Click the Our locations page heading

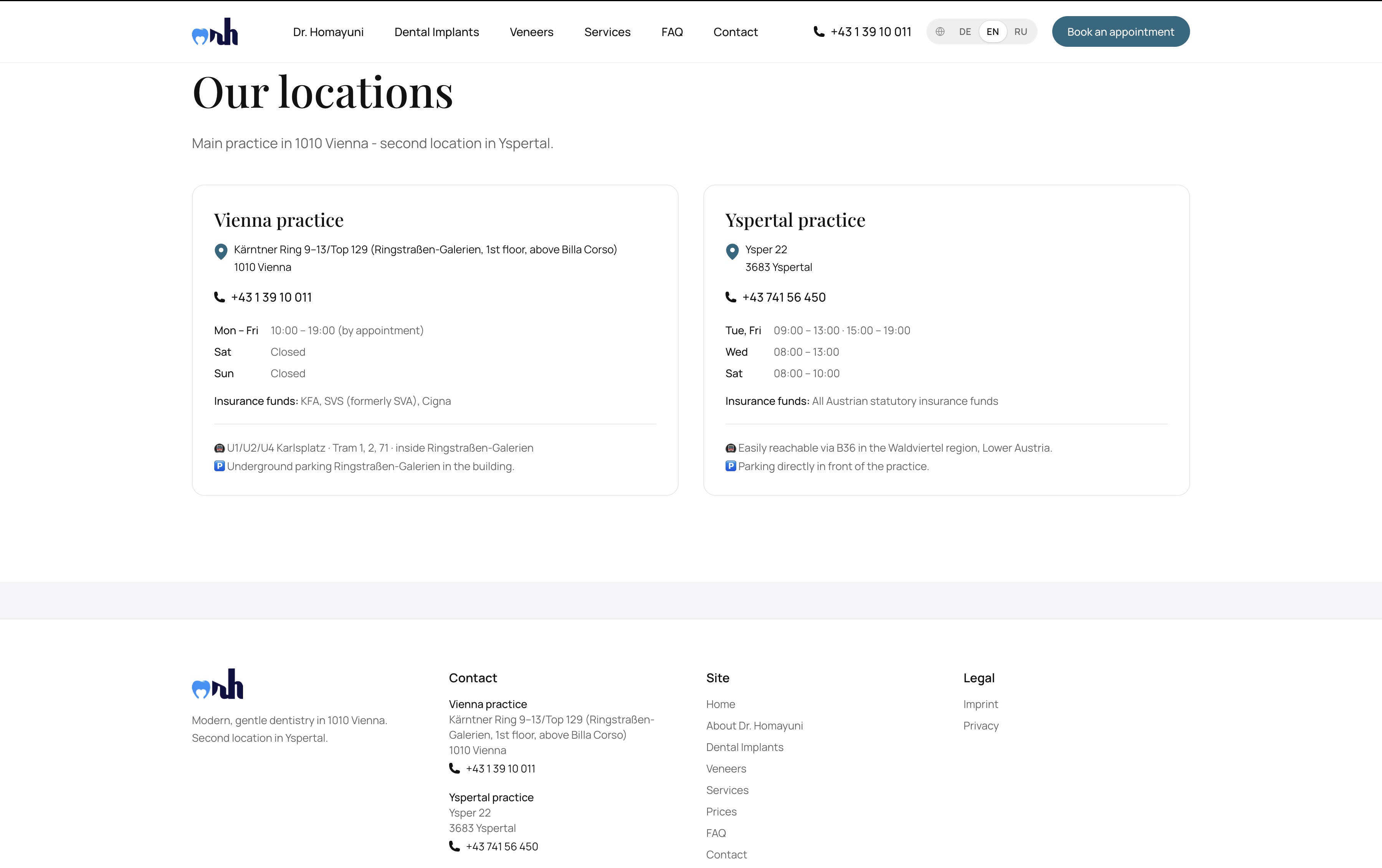(322, 92)
